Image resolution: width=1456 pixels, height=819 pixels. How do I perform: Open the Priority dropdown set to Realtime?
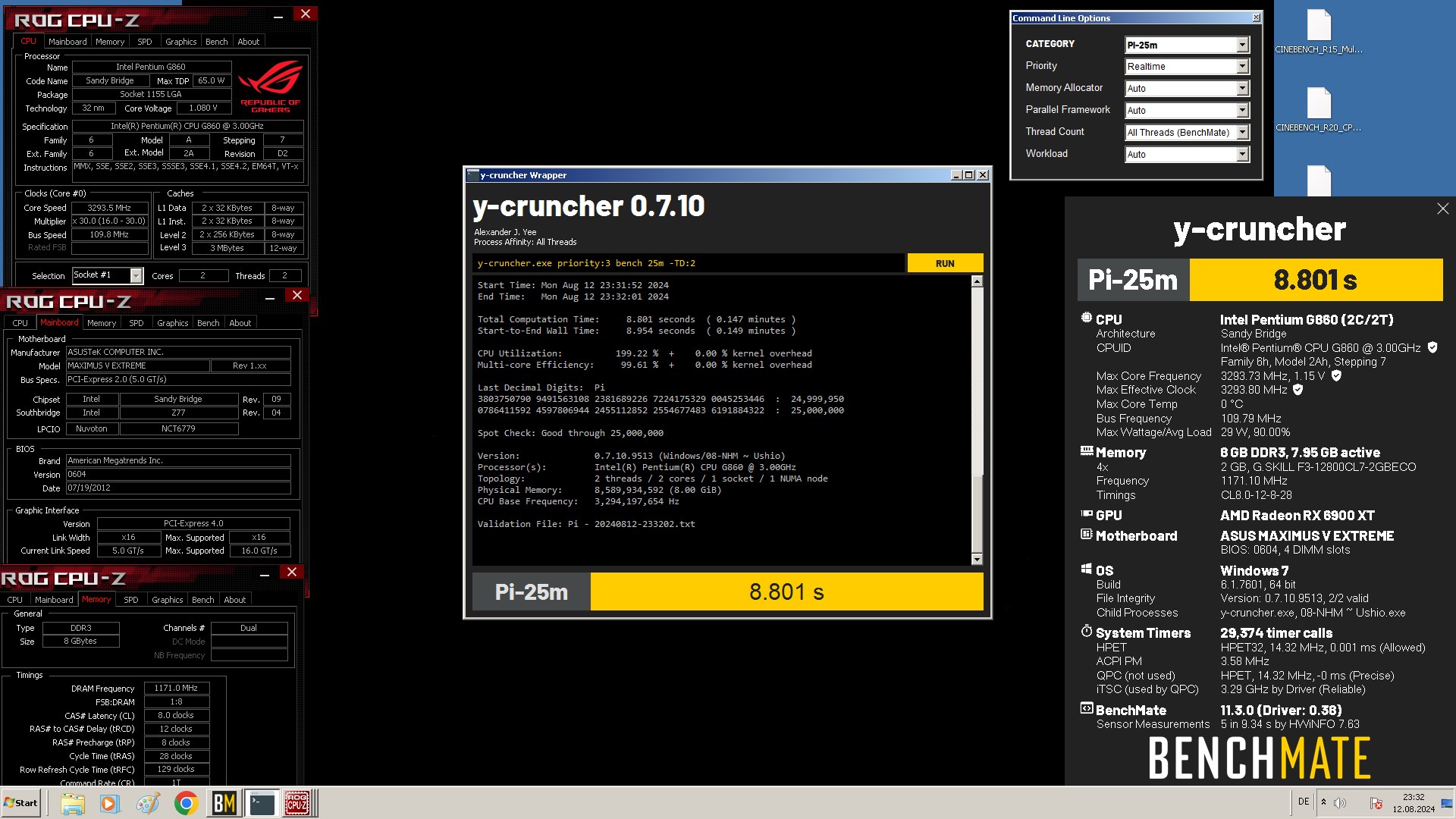coord(1186,67)
